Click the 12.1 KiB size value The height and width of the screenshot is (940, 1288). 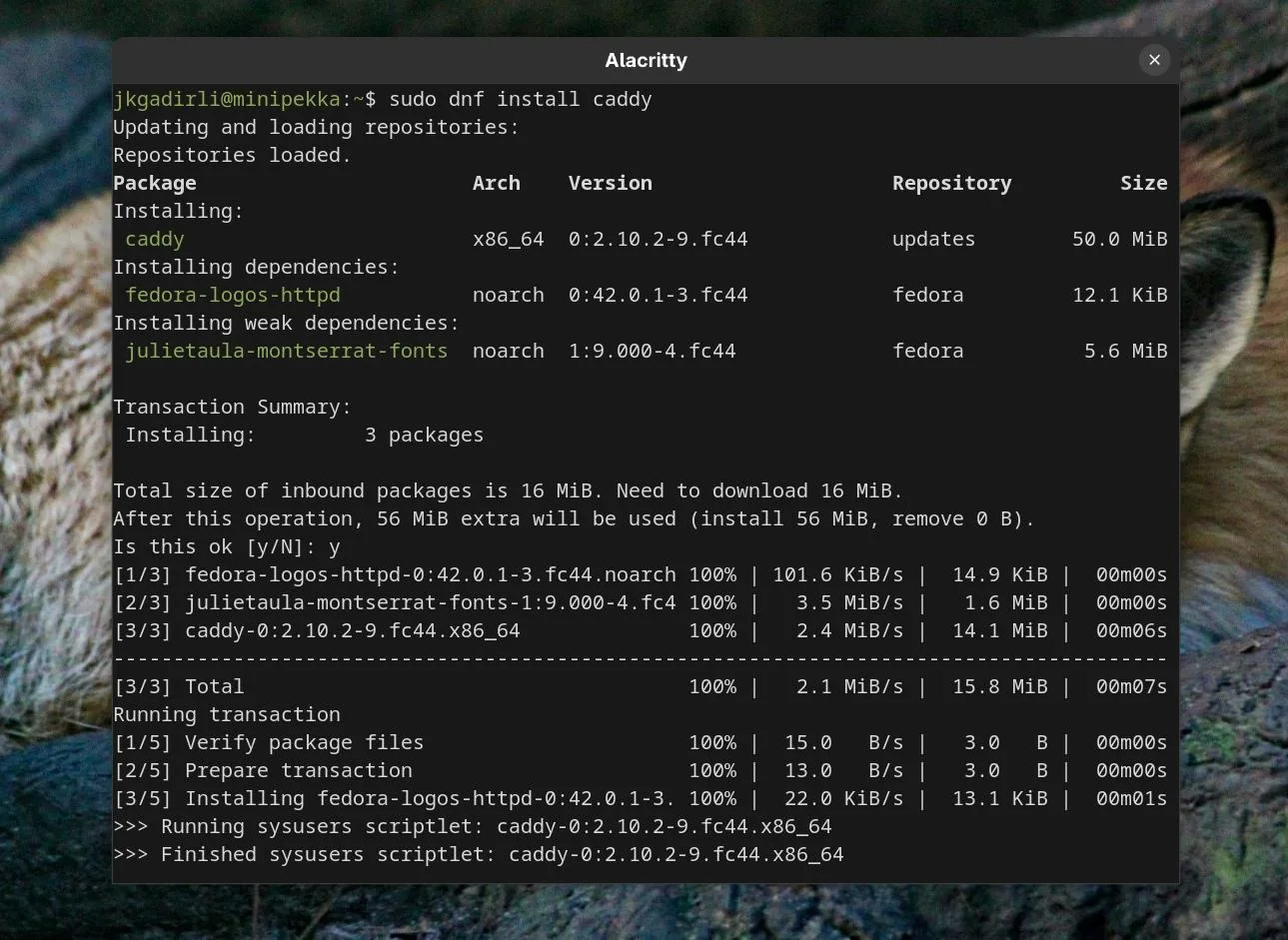1120,295
